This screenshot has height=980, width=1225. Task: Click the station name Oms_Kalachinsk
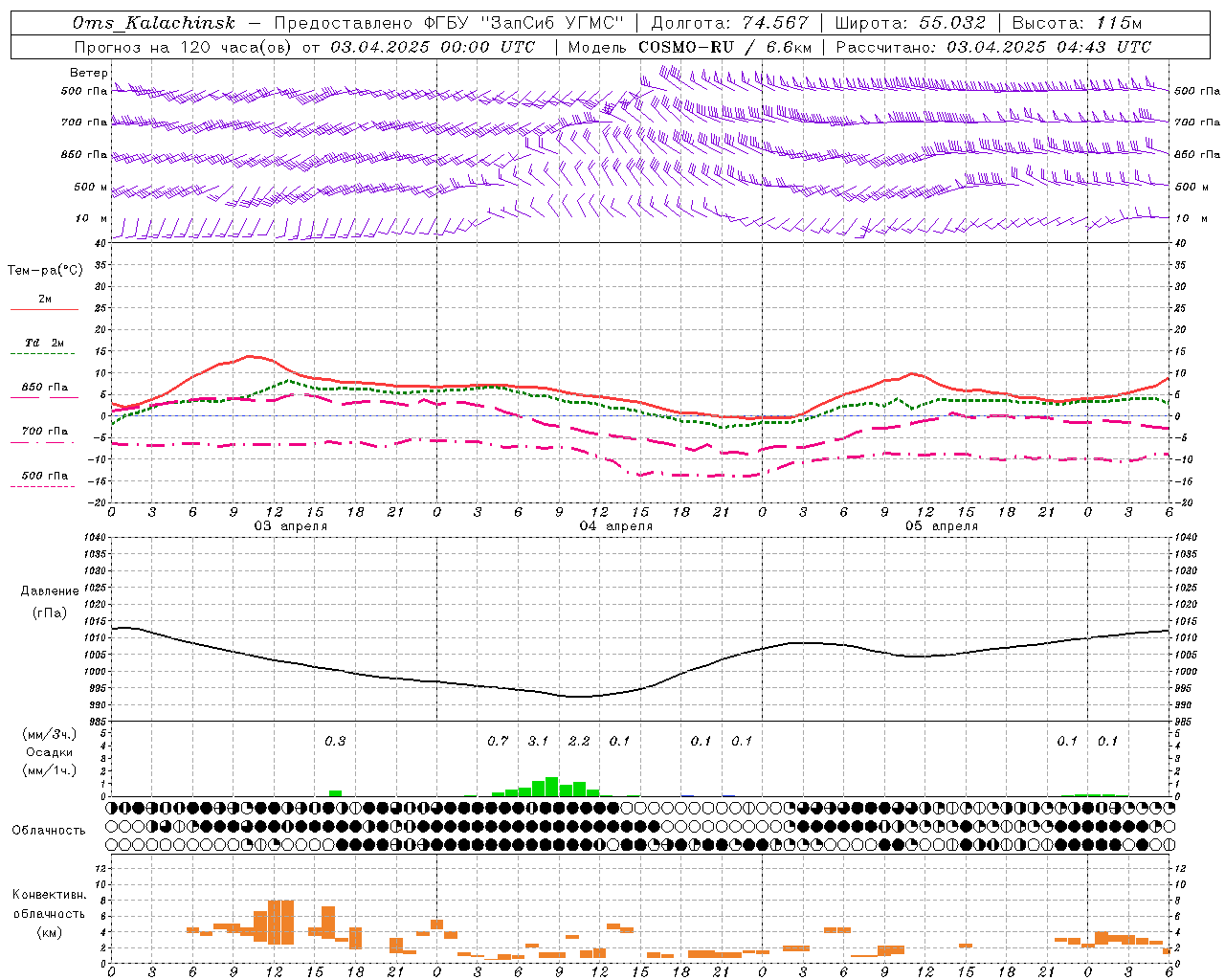(154, 23)
